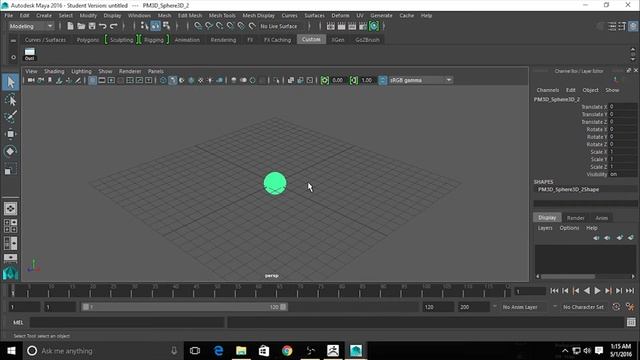Open the Channels menu in Channel Box
The height and width of the screenshot is (360, 640).
(547, 90)
